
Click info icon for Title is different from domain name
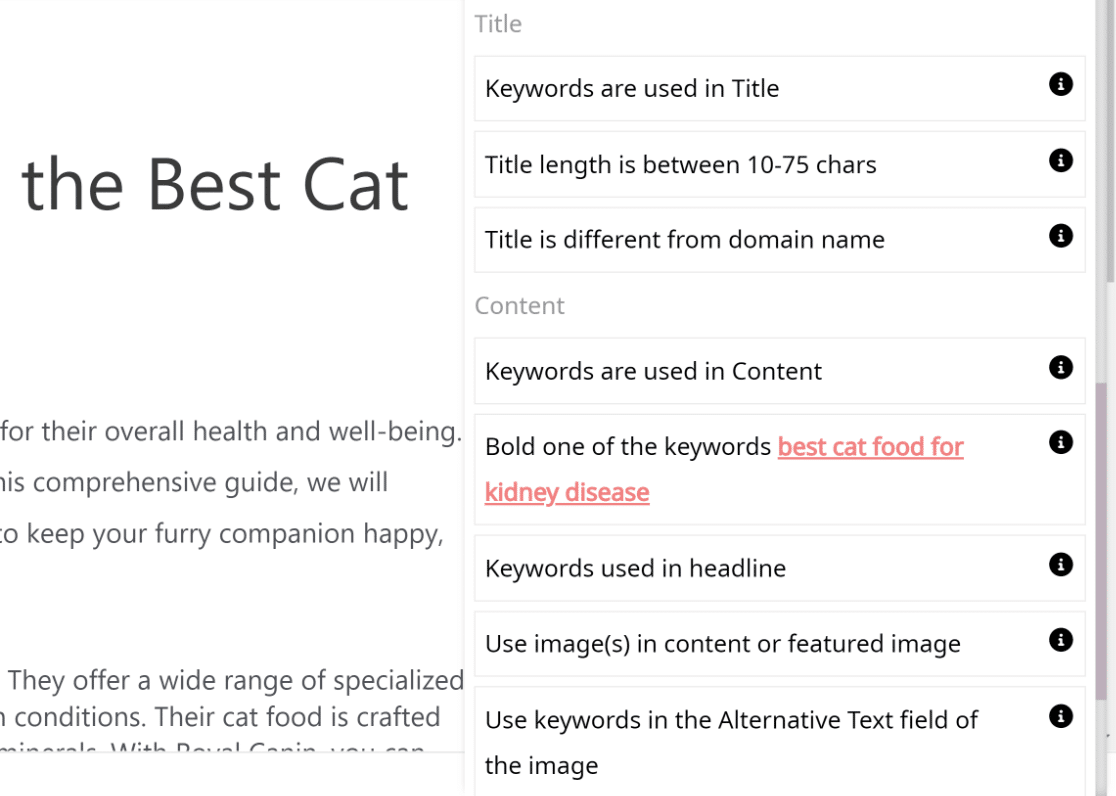pos(1060,236)
